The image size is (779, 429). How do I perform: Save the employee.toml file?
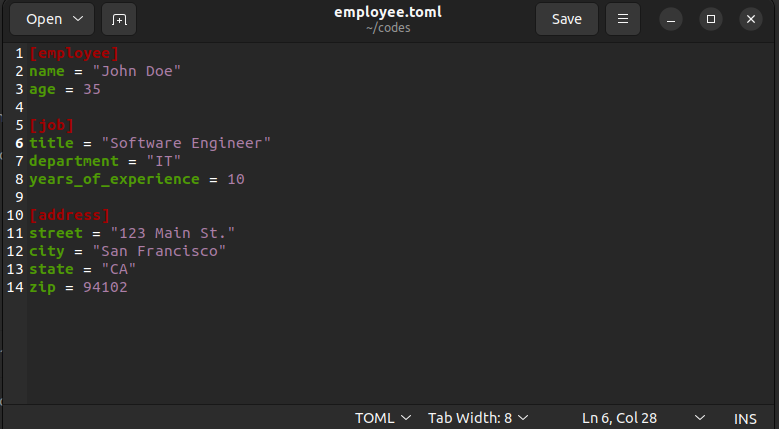pos(566,19)
